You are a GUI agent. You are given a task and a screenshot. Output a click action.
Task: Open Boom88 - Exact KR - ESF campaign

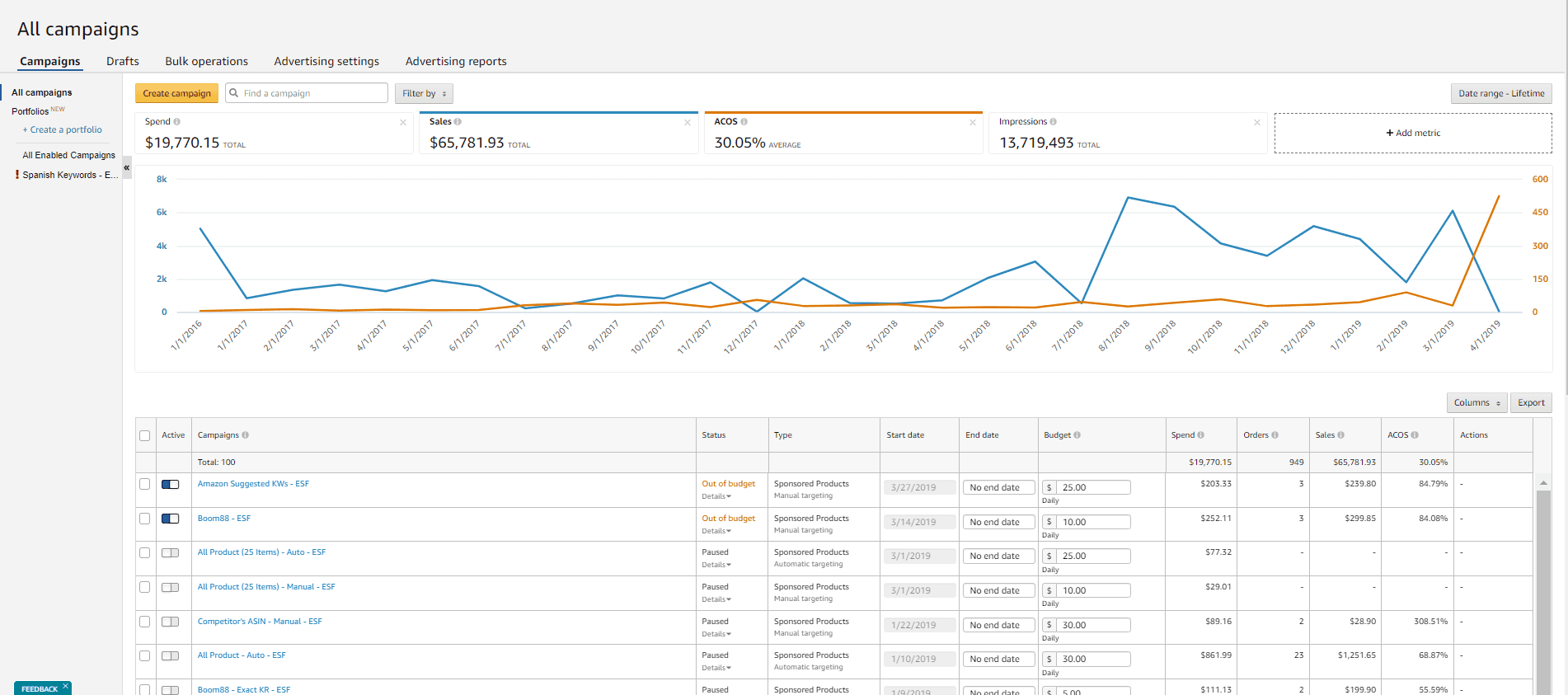[244, 689]
